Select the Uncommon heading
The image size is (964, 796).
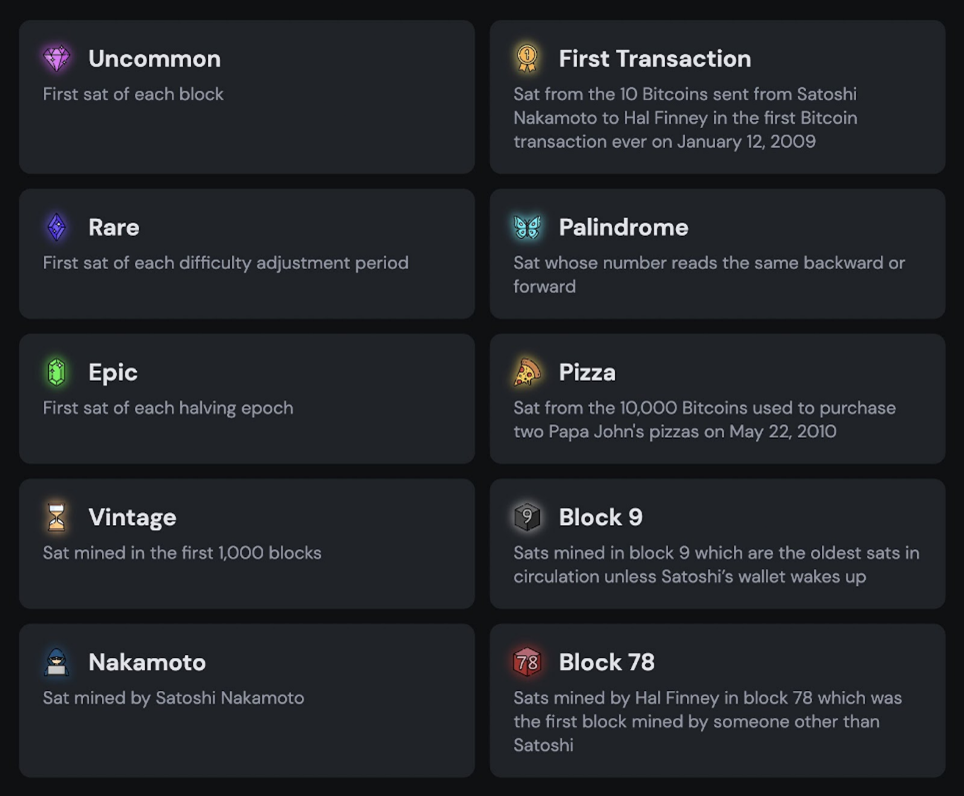154,59
